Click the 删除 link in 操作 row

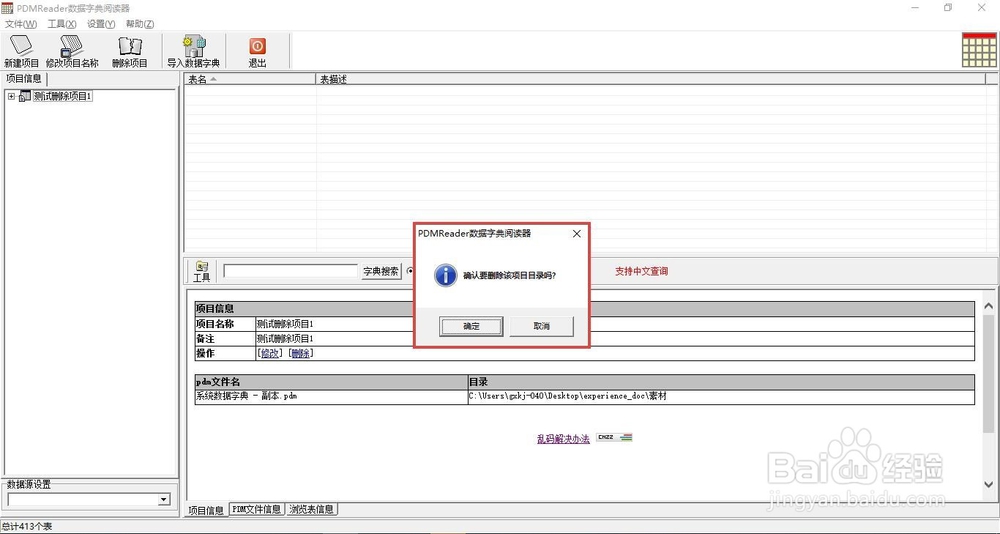300,353
